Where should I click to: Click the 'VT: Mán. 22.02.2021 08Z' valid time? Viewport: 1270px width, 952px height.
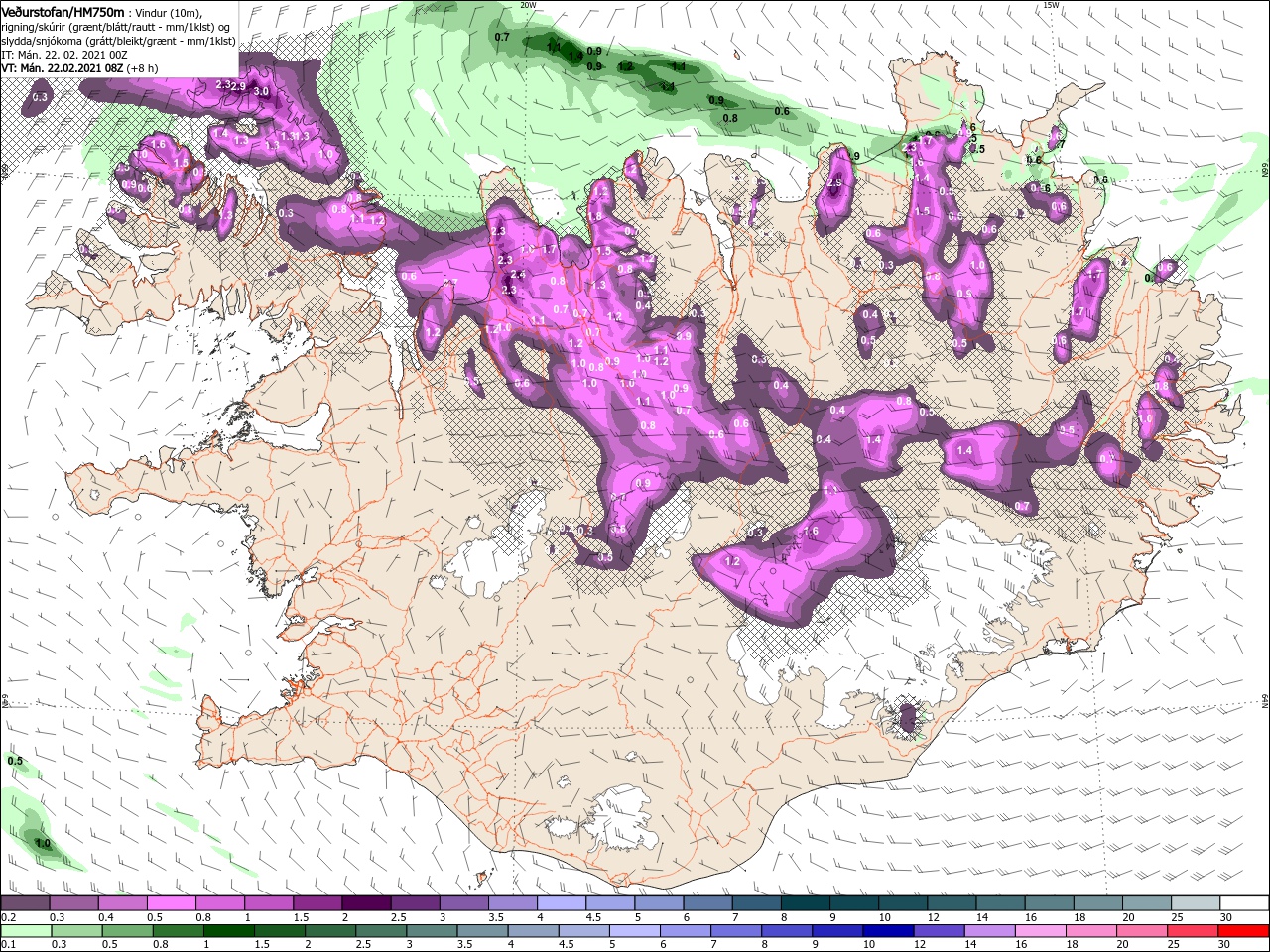click(x=62, y=68)
